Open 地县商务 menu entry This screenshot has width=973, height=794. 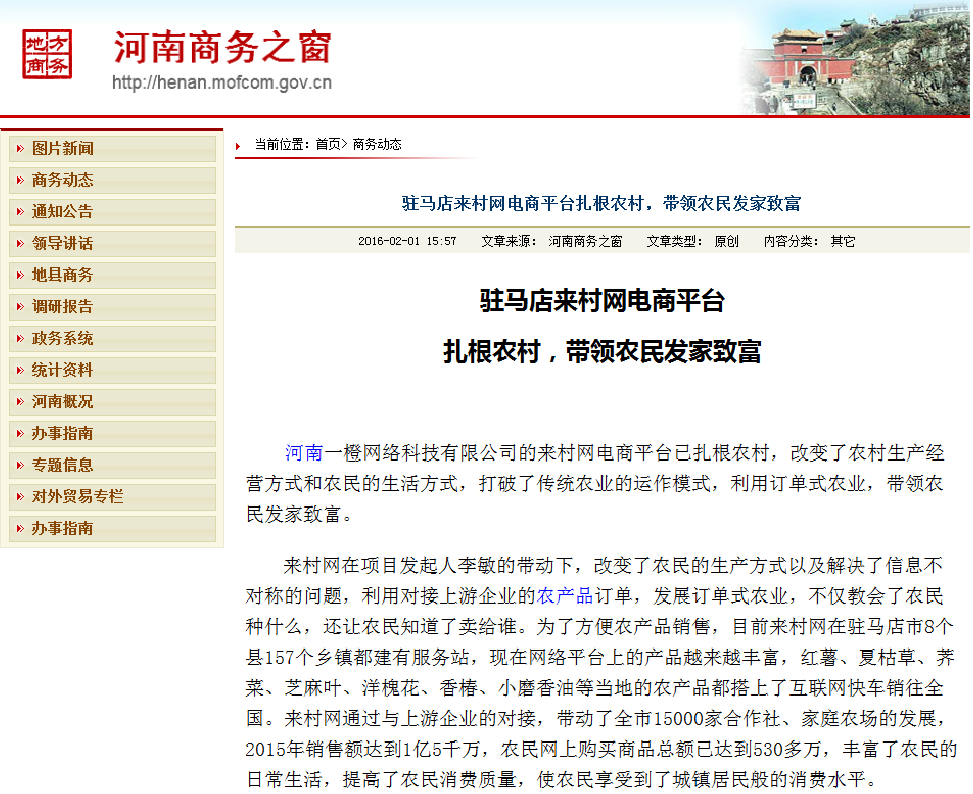(112, 275)
